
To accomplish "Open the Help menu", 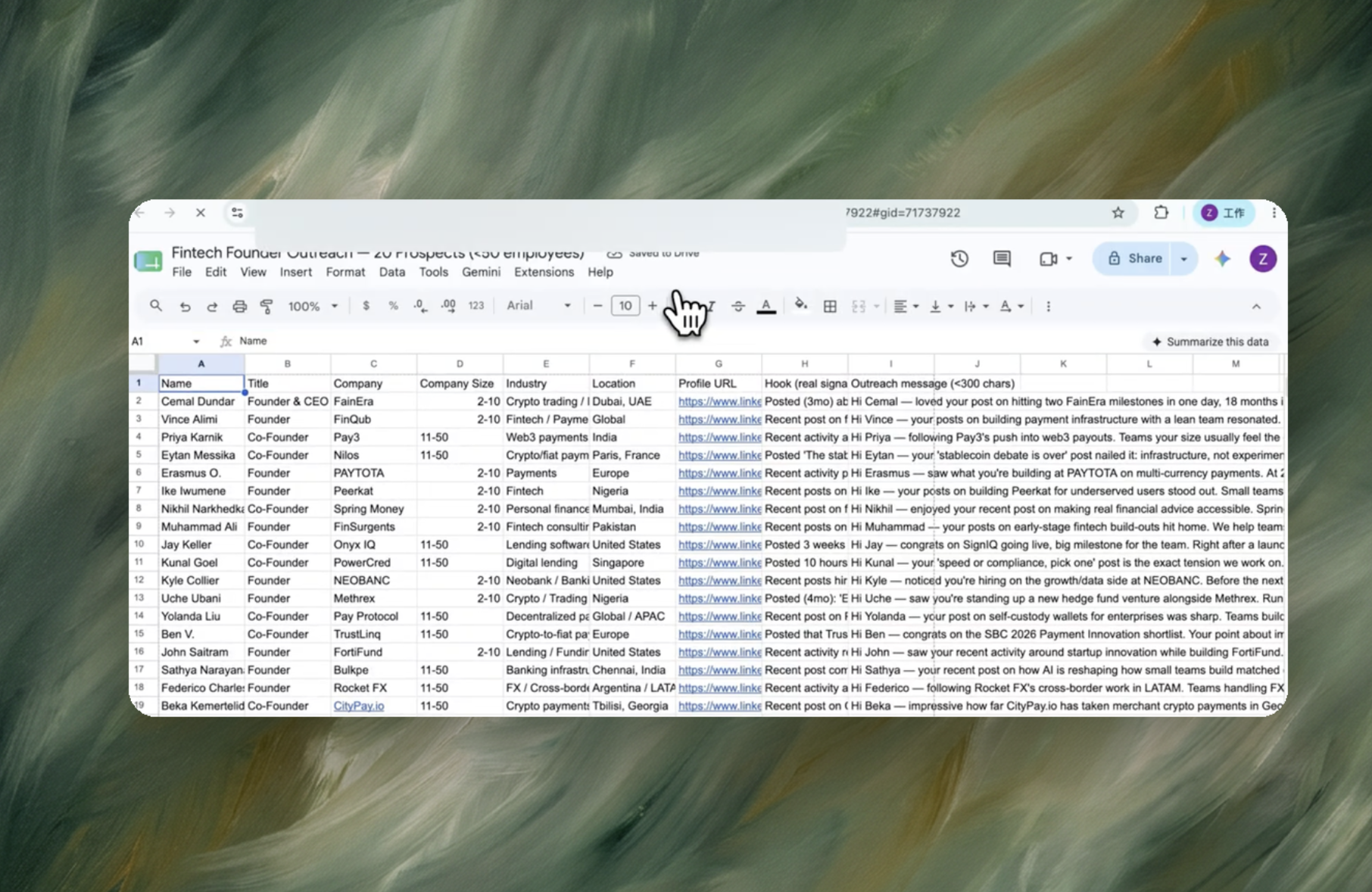I will 600,272.
